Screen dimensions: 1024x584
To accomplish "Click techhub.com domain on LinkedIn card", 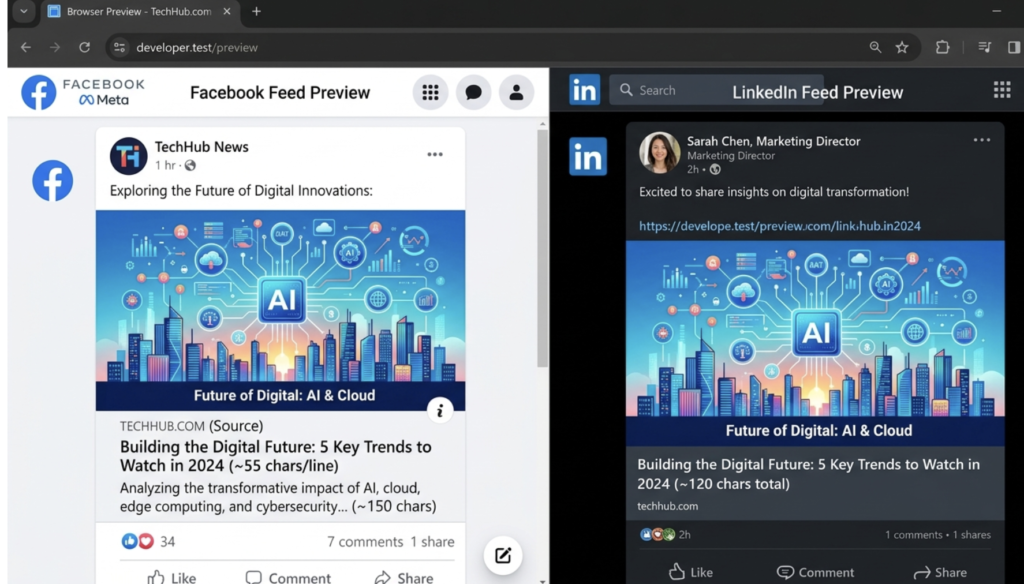I will [667, 506].
